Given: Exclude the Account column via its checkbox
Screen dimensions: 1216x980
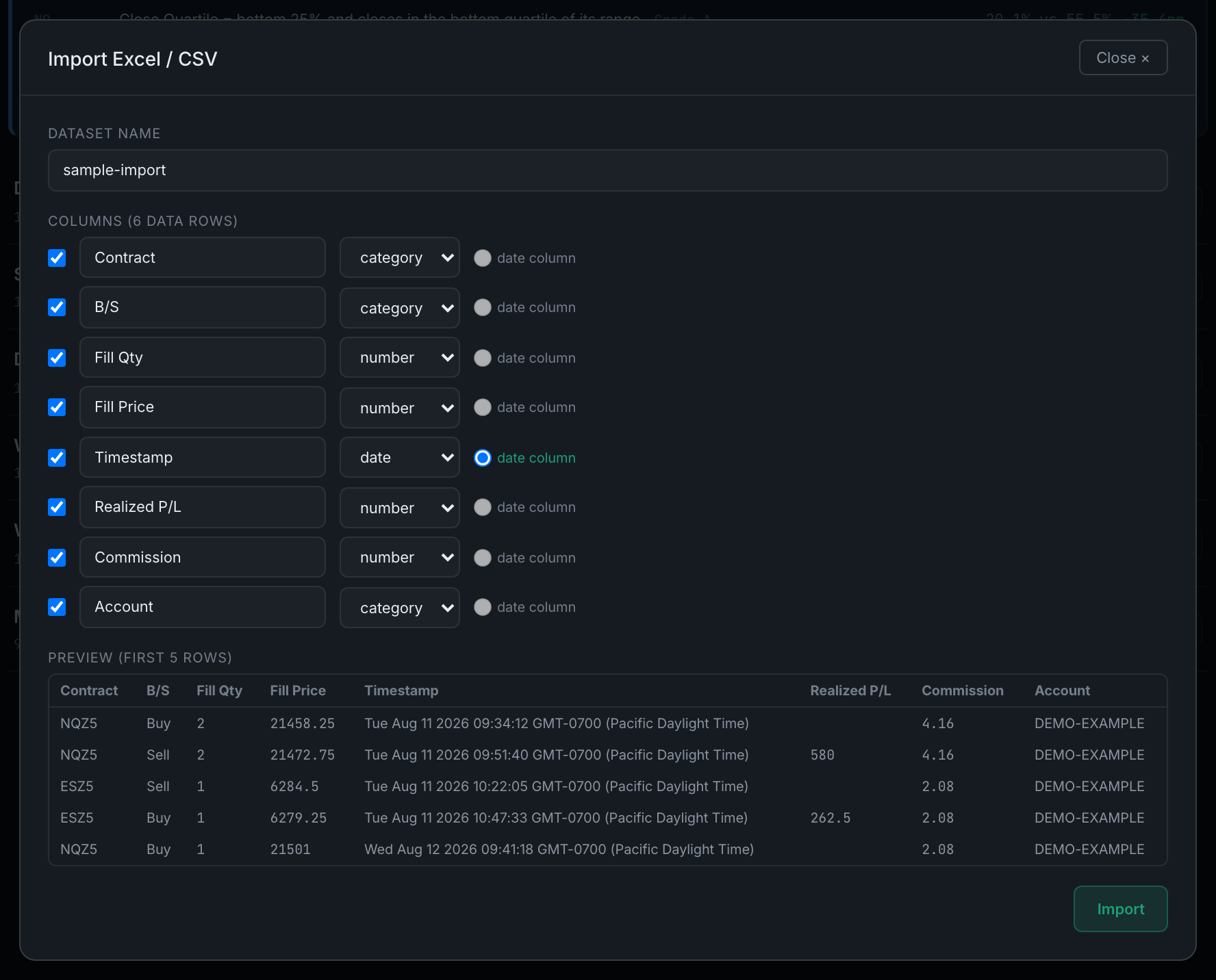Looking at the screenshot, I should (x=57, y=607).
